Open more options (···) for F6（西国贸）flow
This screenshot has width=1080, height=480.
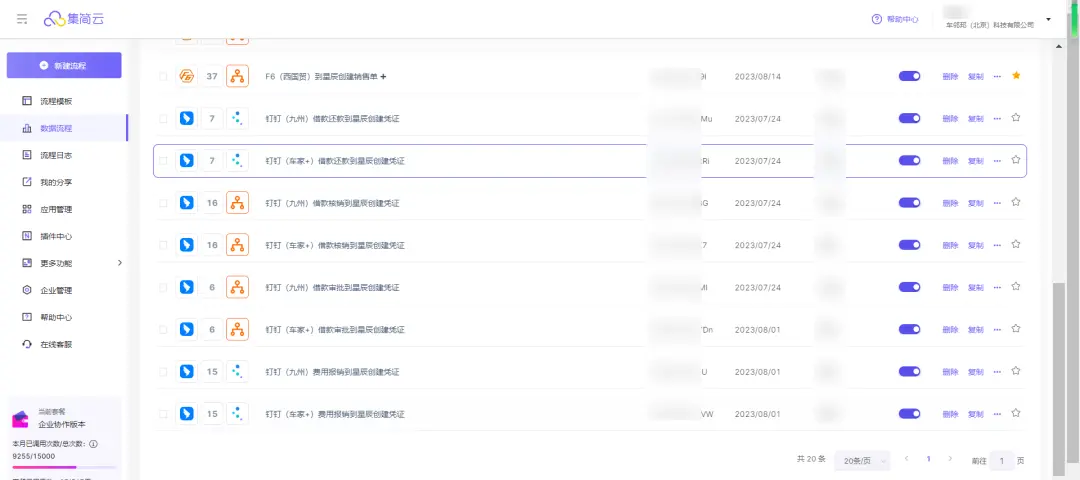(997, 76)
